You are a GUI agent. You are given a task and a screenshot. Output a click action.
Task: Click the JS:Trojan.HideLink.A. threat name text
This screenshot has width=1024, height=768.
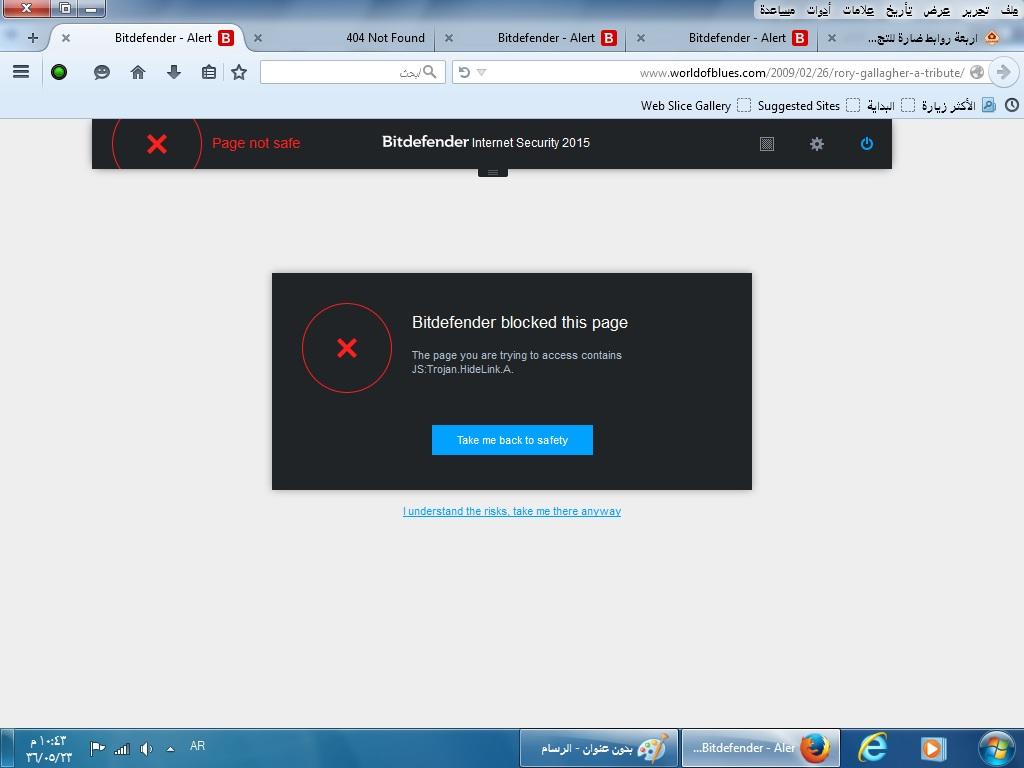click(462, 370)
